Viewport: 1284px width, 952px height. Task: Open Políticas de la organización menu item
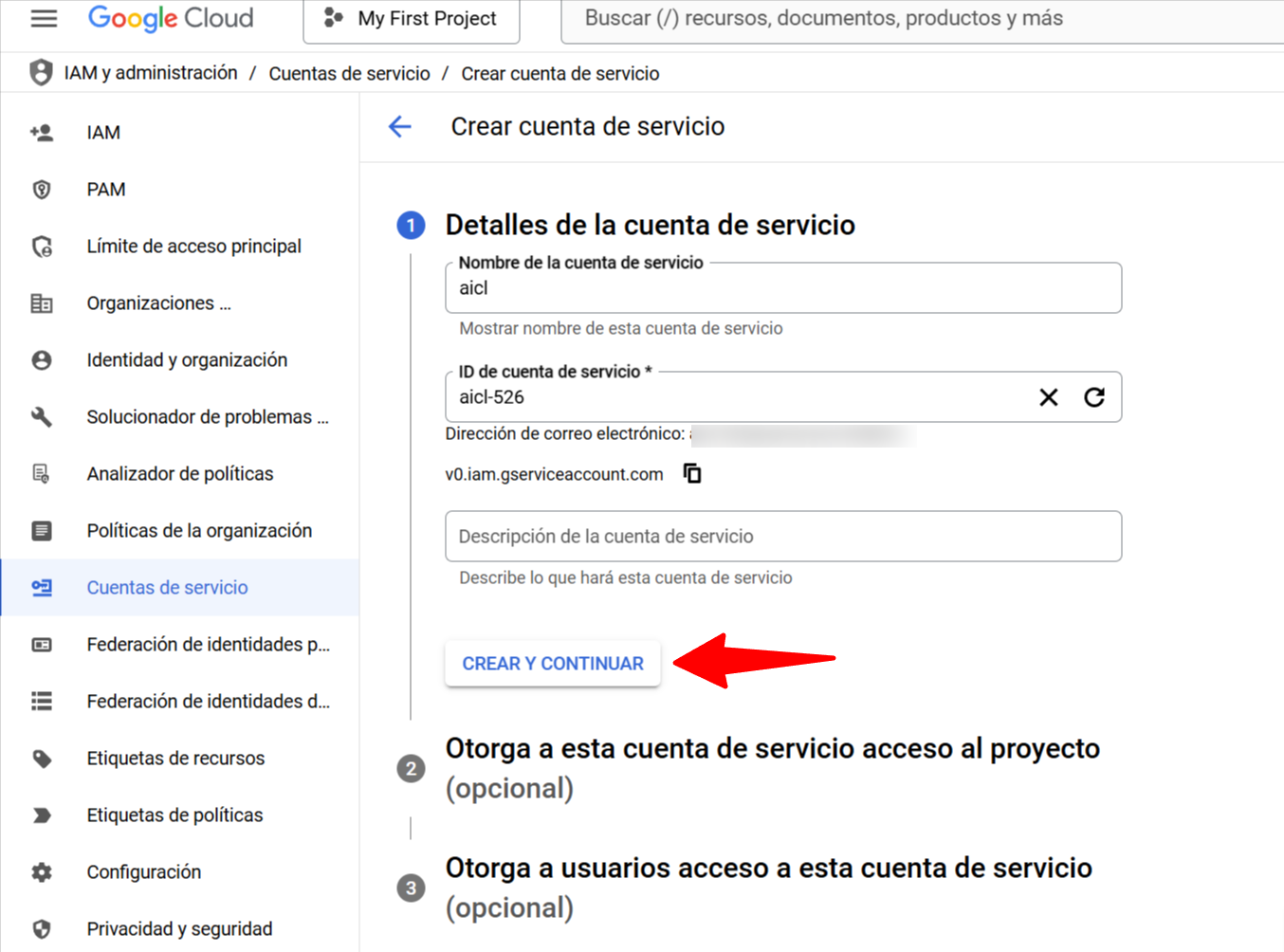point(199,531)
